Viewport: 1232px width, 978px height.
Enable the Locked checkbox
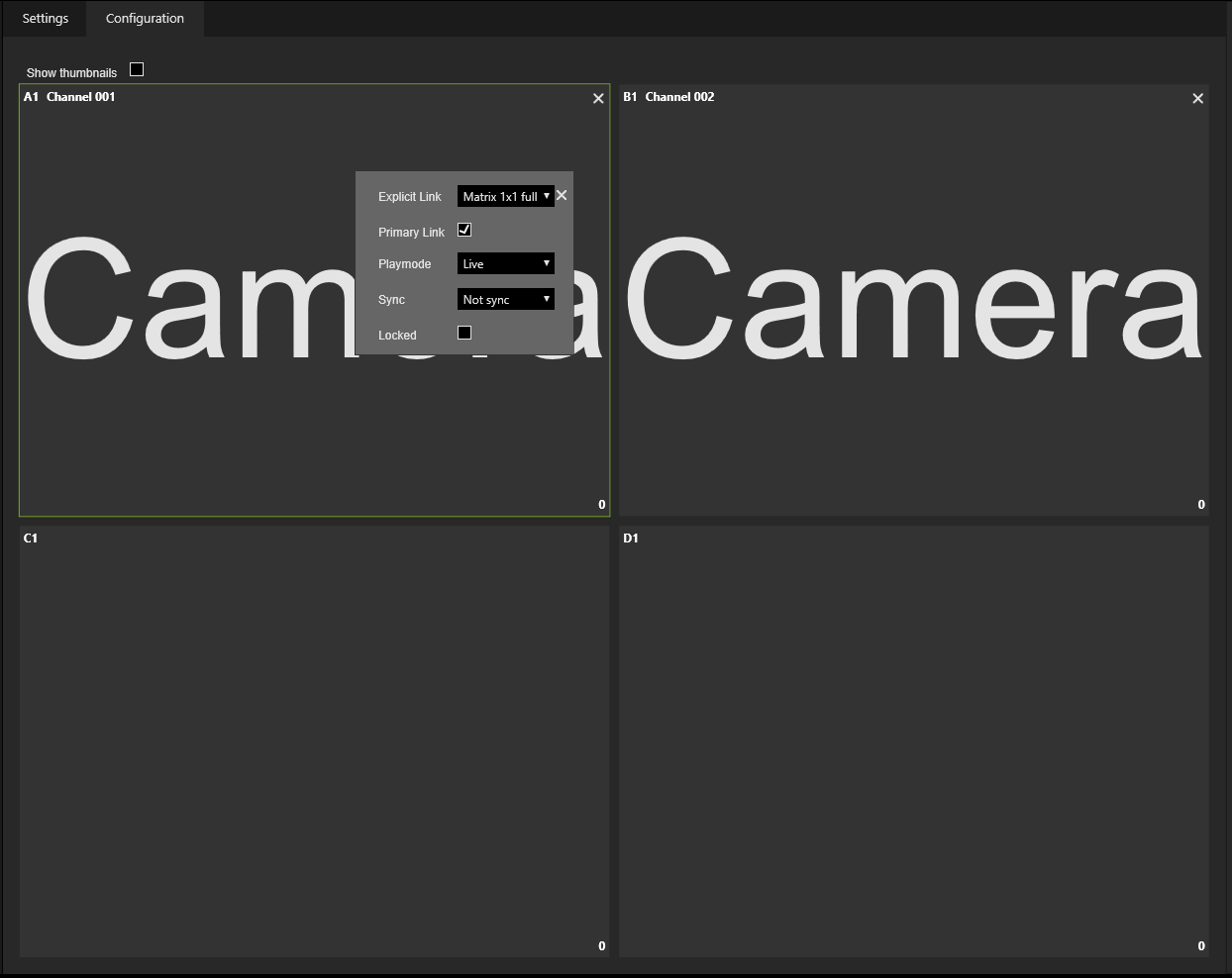click(x=464, y=333)
